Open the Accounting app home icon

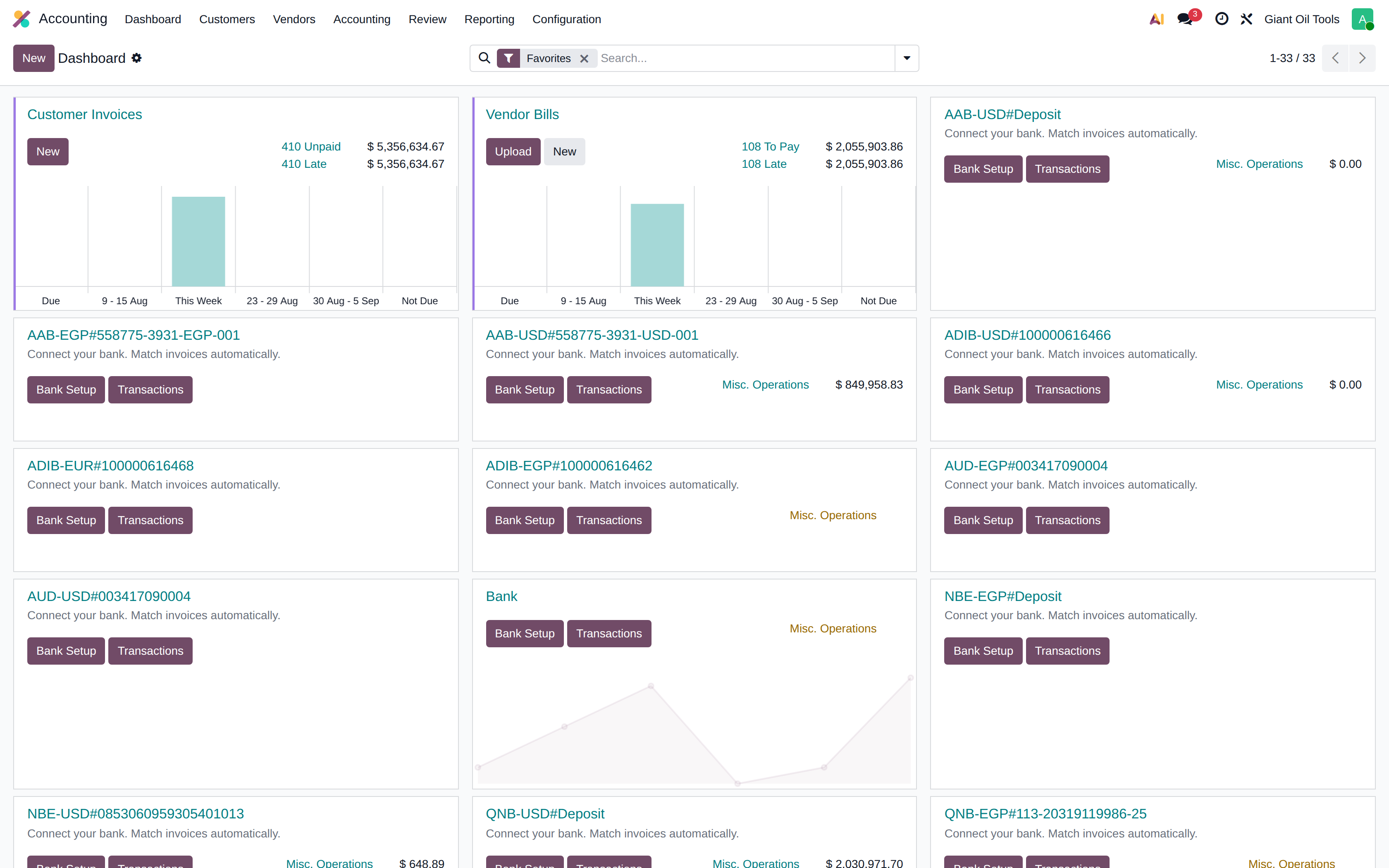(22, 19)
